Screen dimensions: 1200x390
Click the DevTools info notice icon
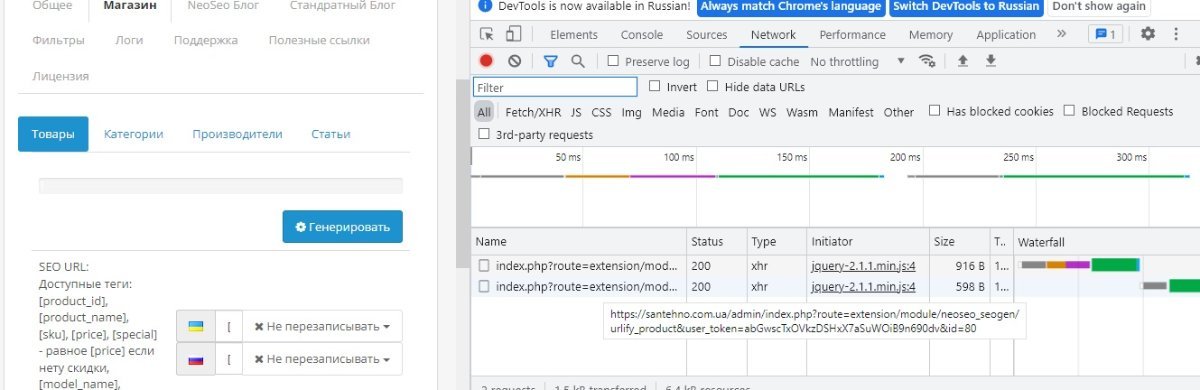click(x=485, y=6)
